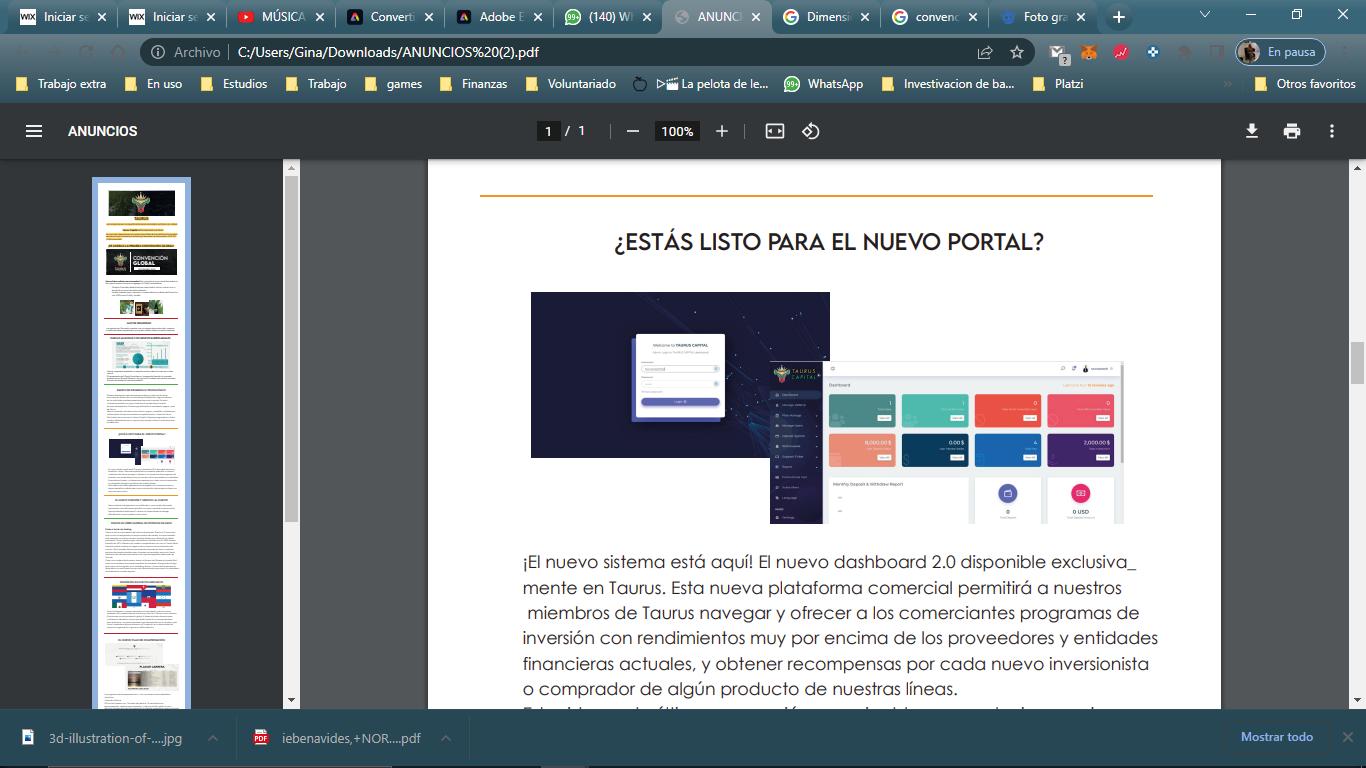This screenshot has height=768, width=1366.
Task: Click the page number input field
Action: point(548,131)
